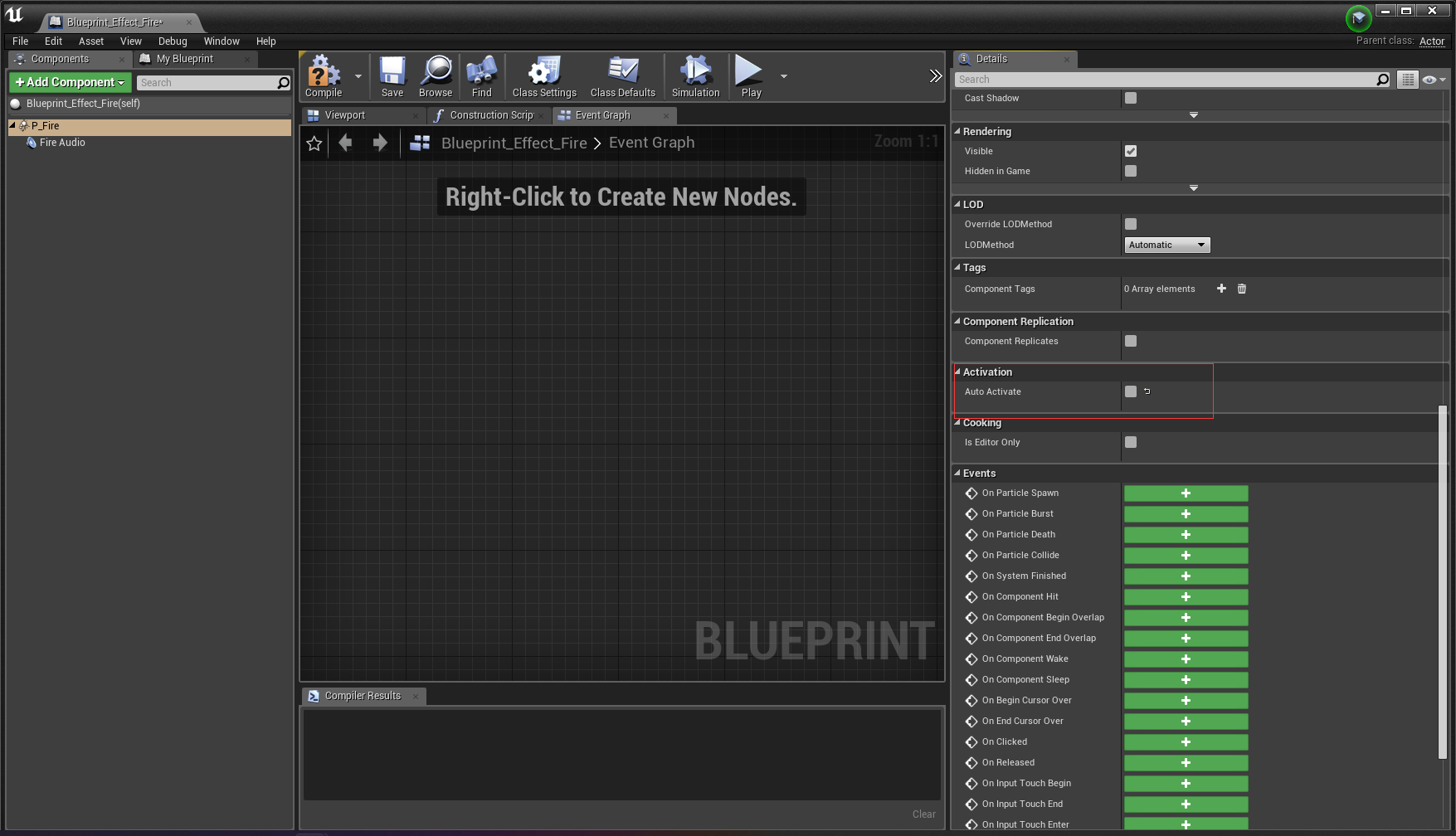Viewport: 1456px width, 836px height.
Task: Open source control status icon
Action: point(1358,17)
